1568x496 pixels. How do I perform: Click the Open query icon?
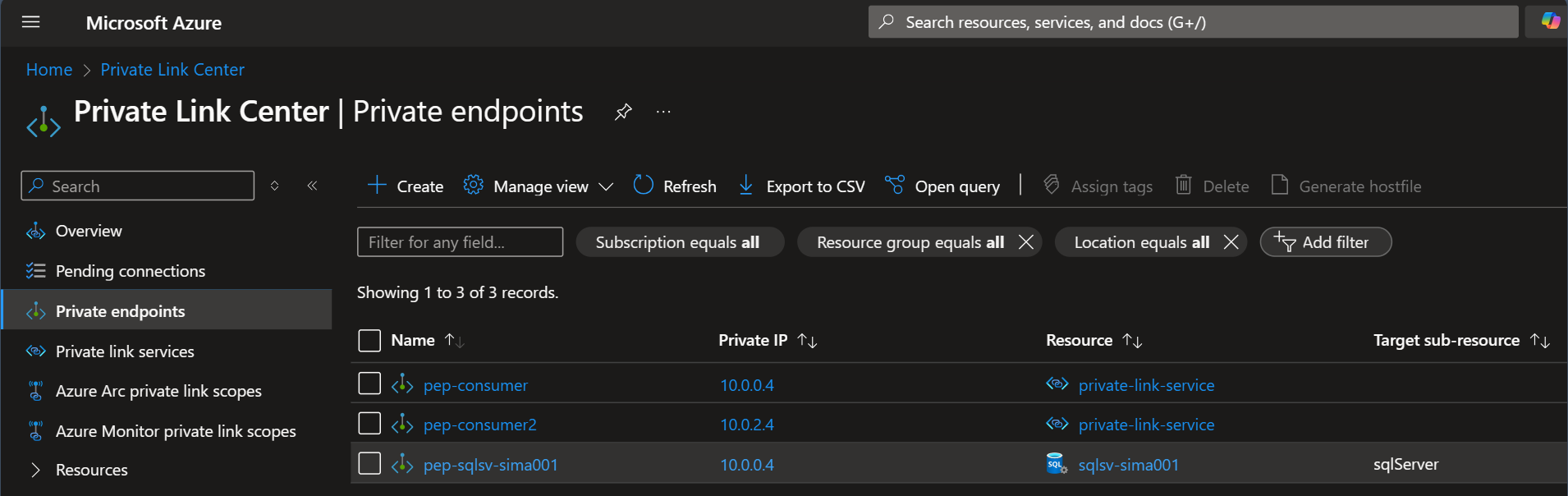(894, 186)
